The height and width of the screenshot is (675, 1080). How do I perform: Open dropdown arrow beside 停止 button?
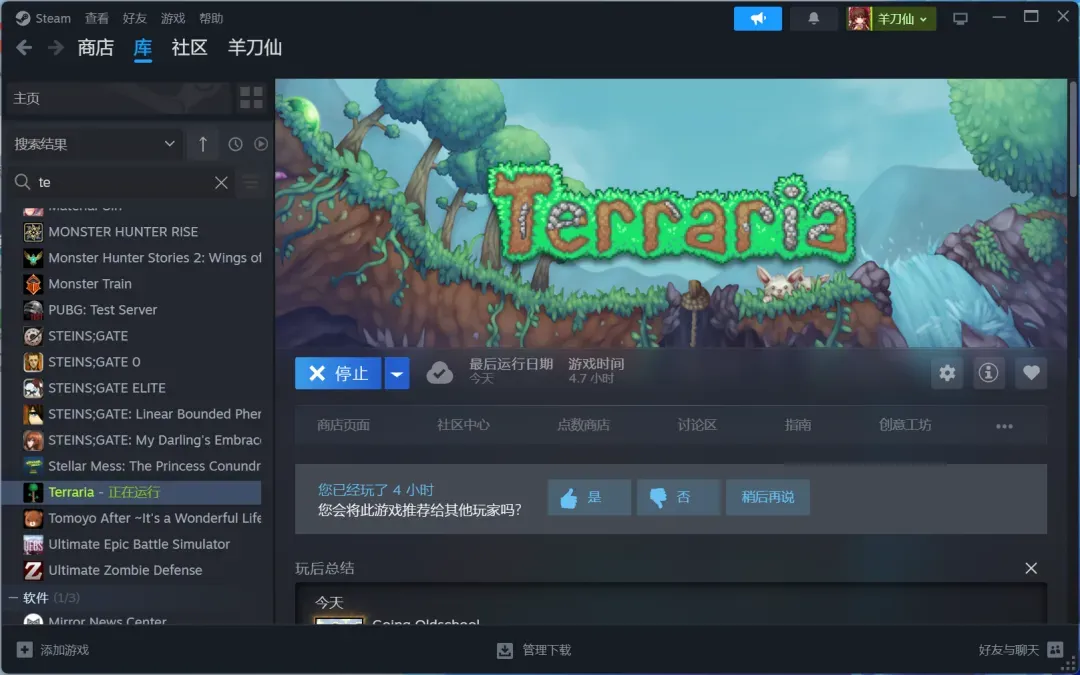[397, 373]
